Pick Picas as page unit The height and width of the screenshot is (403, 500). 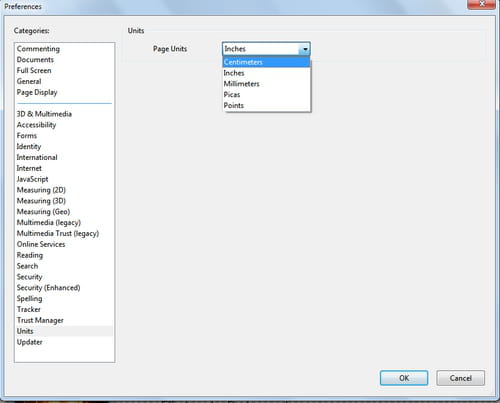pos(266,95)
